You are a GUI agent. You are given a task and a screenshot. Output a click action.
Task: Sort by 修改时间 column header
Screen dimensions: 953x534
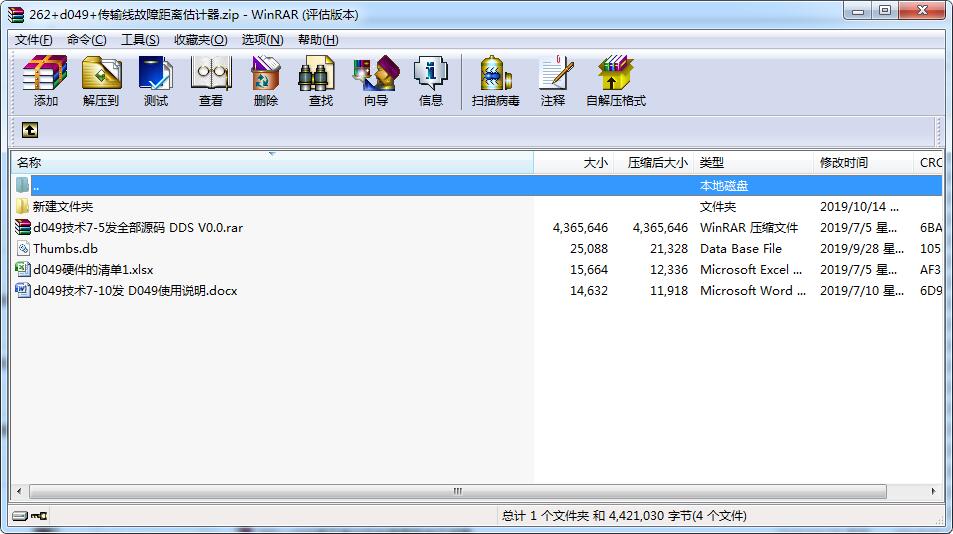[863, 163]
